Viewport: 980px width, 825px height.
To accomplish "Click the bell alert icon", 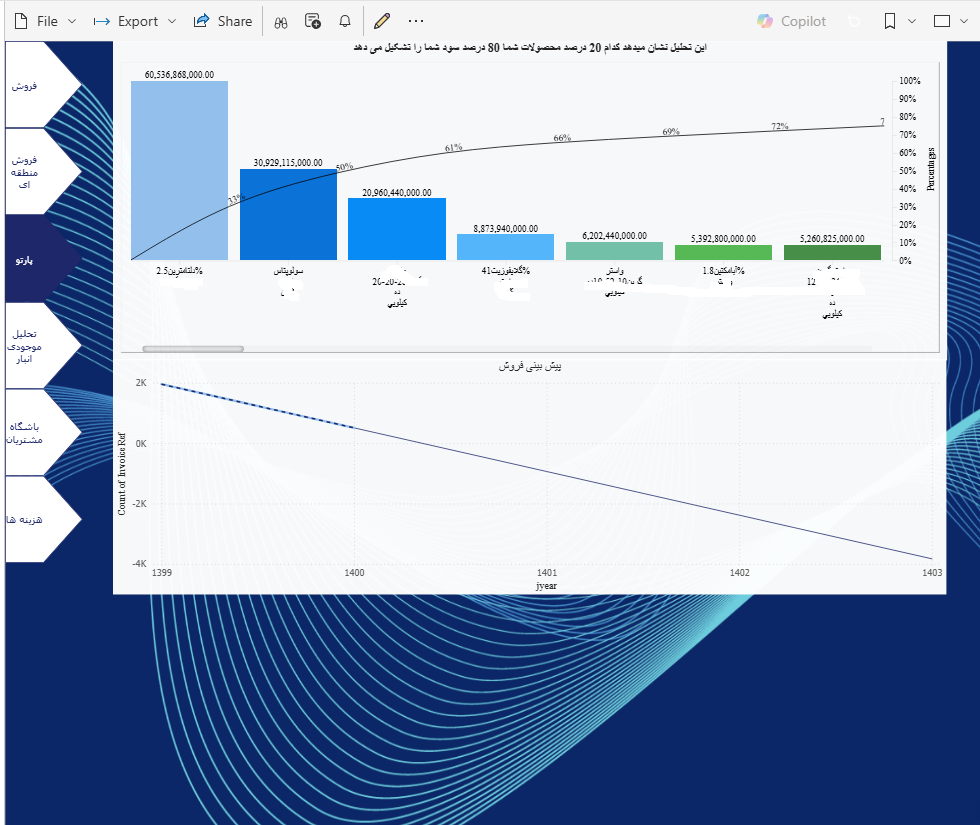I will (x=345, y=21).
